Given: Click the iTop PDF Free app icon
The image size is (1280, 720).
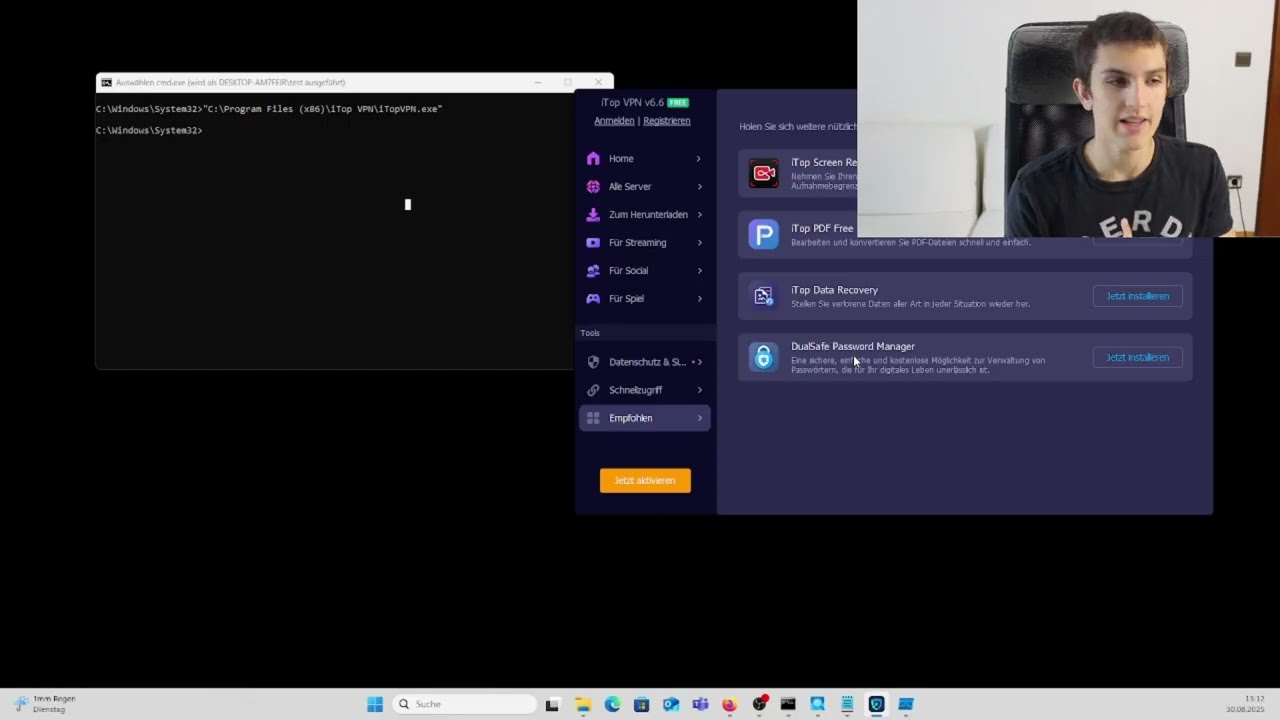Looking at the screenshot, I should pyautogui.click(x=764, y=235).
